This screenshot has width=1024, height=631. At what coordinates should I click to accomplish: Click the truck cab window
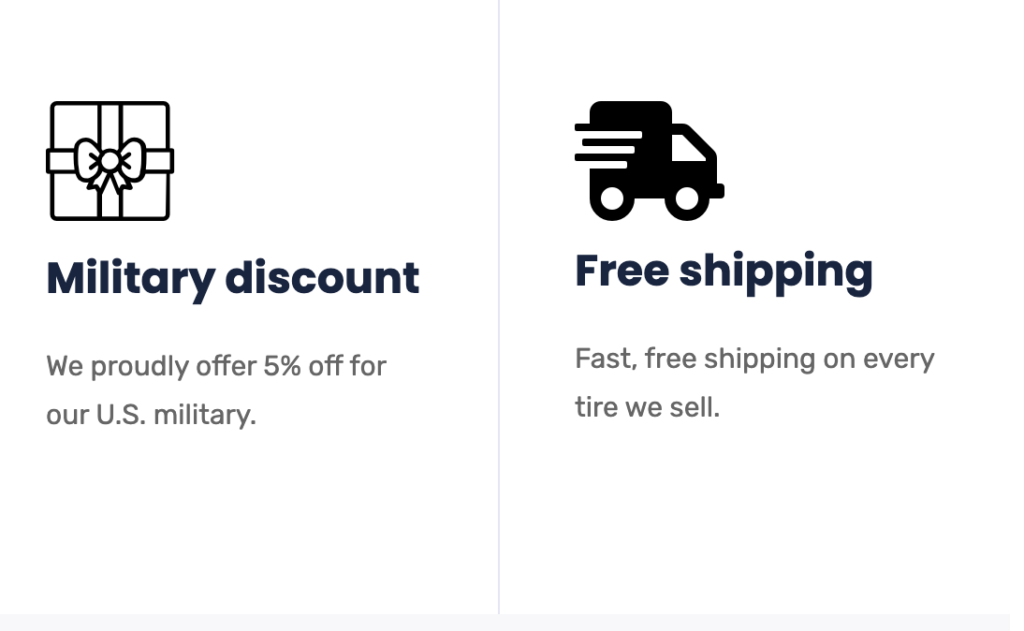688,147
